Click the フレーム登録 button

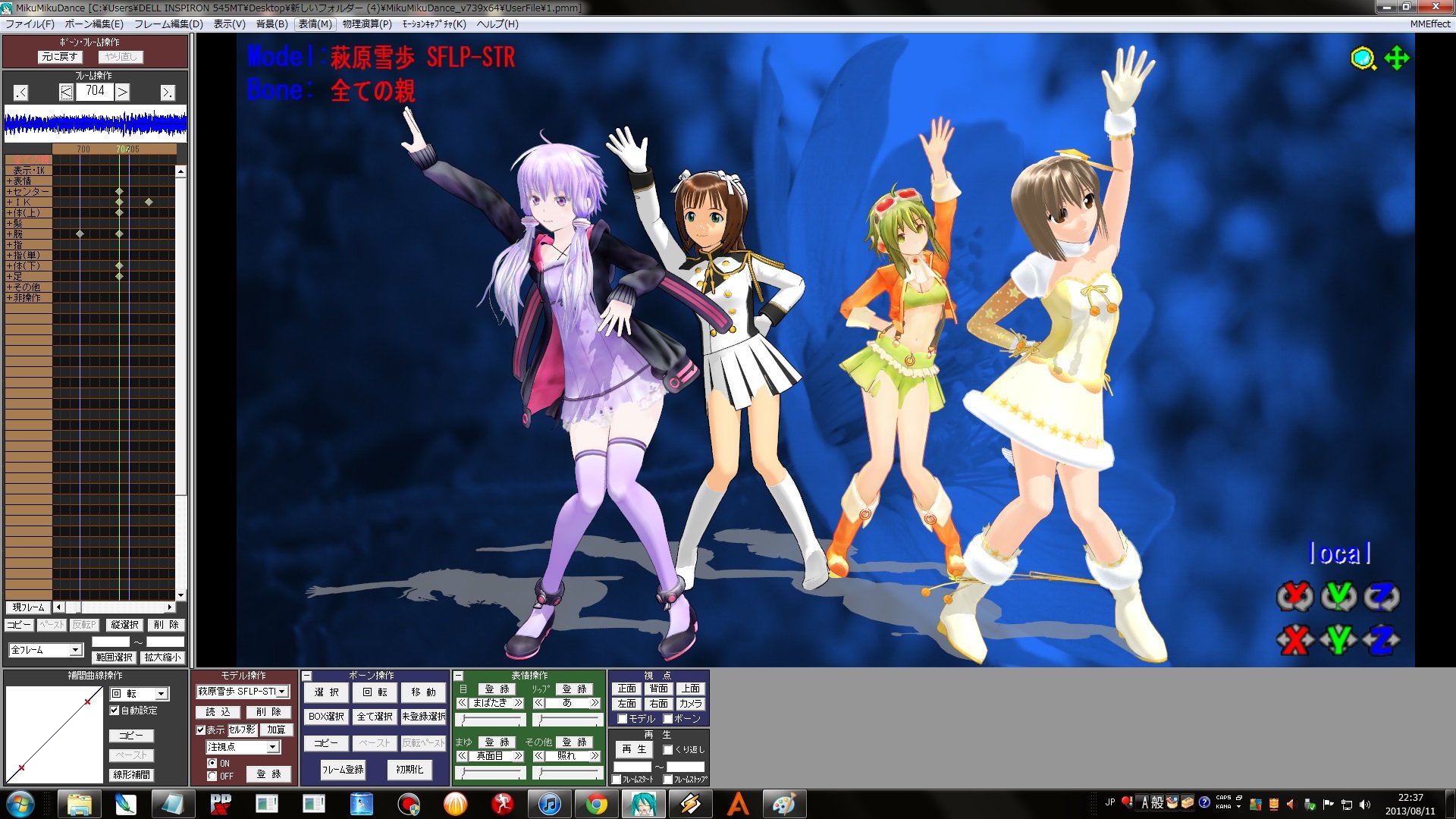(x=343, y=770)
